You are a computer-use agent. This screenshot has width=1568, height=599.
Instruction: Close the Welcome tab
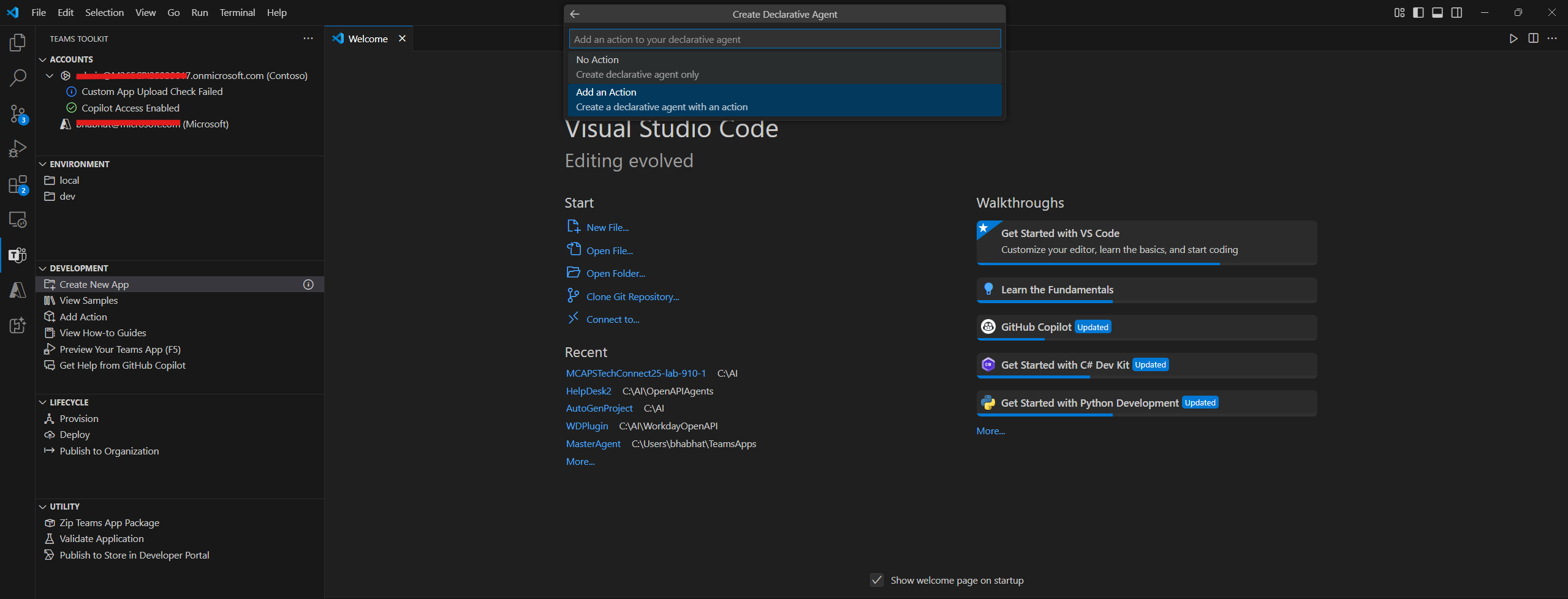(x=403, y=39)
